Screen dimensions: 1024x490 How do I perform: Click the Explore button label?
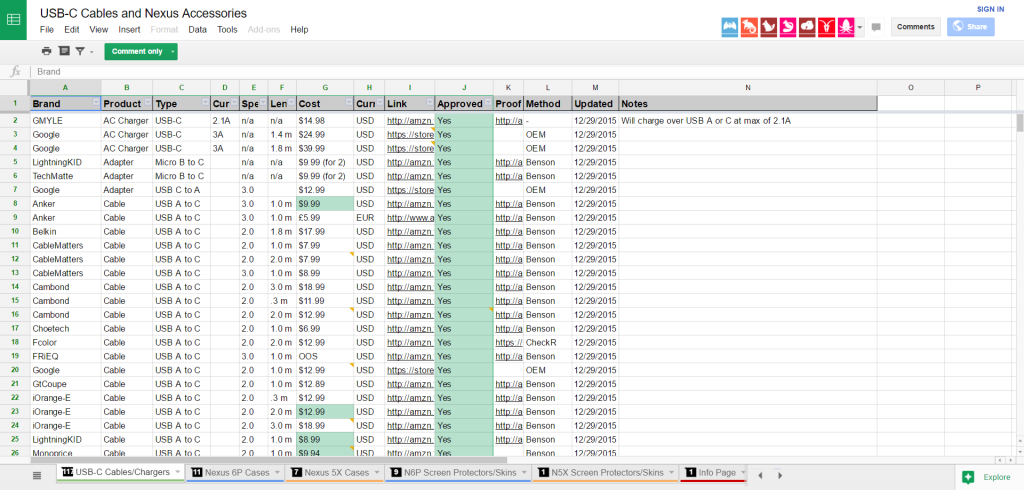(x=997, y=477)
